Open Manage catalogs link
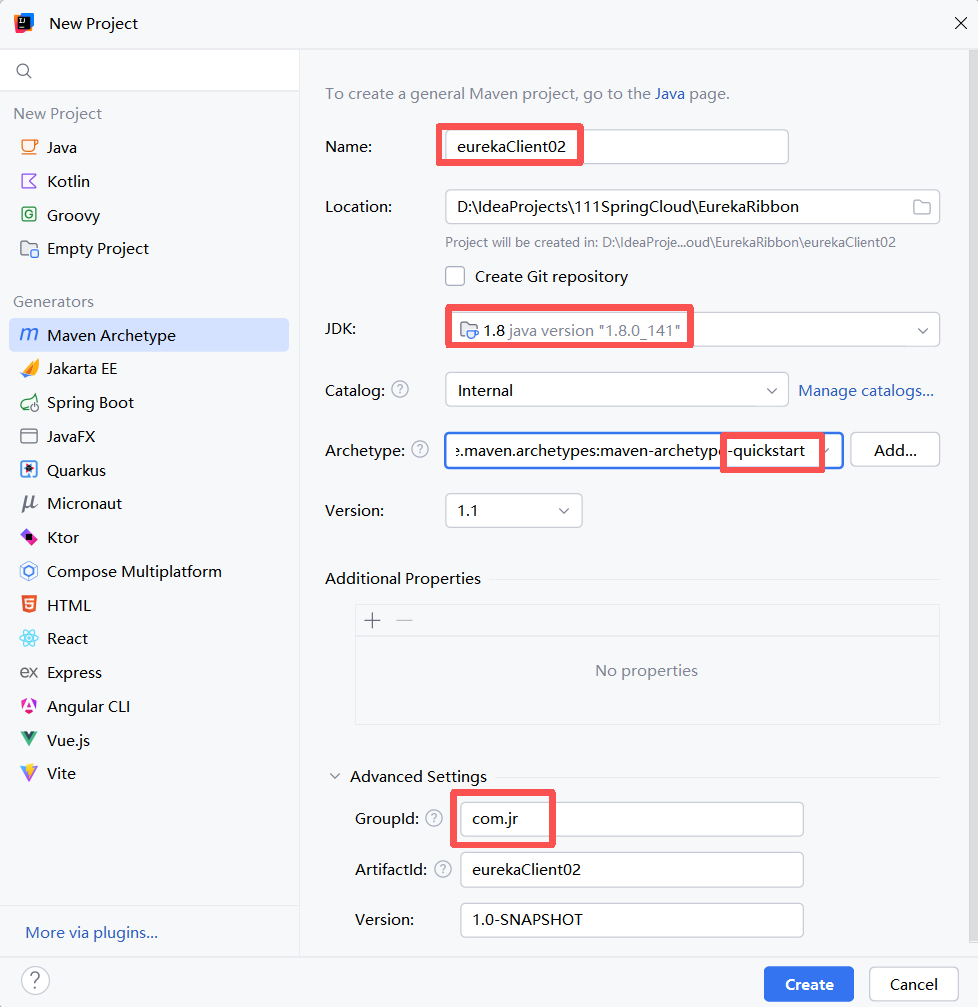 [866, 390]
